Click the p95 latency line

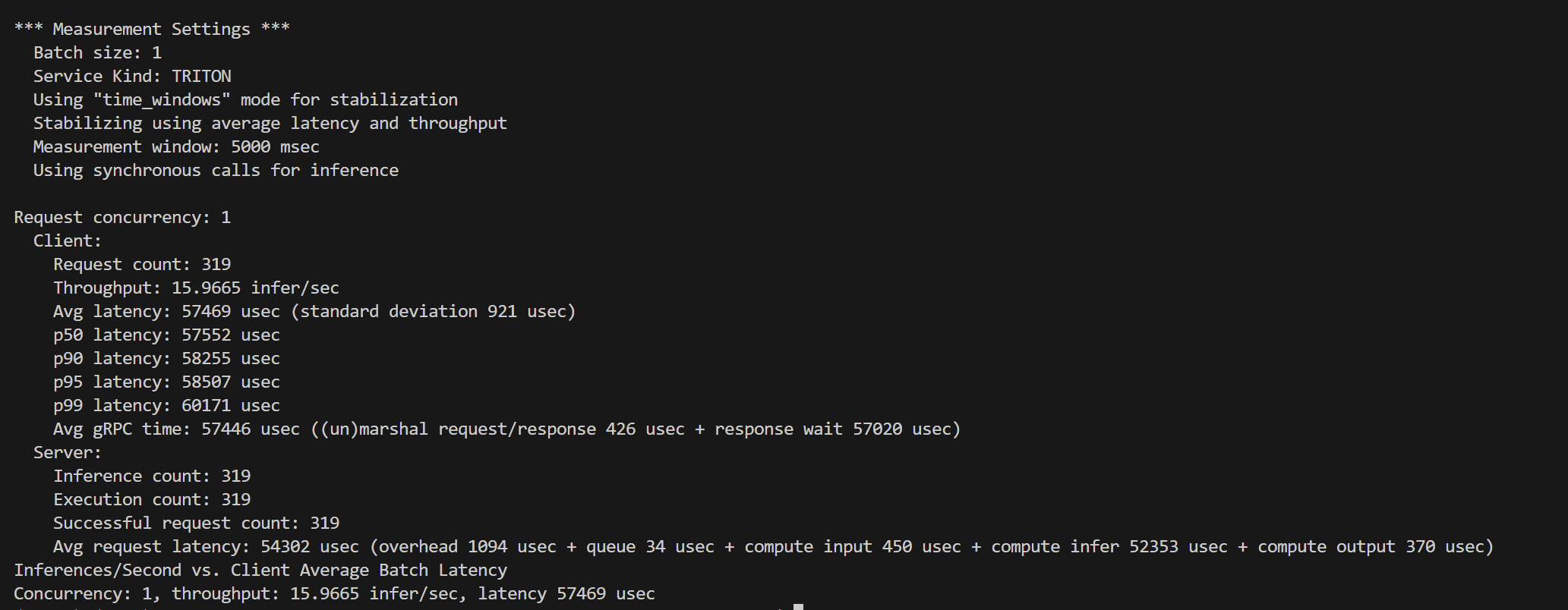point(166,382)
